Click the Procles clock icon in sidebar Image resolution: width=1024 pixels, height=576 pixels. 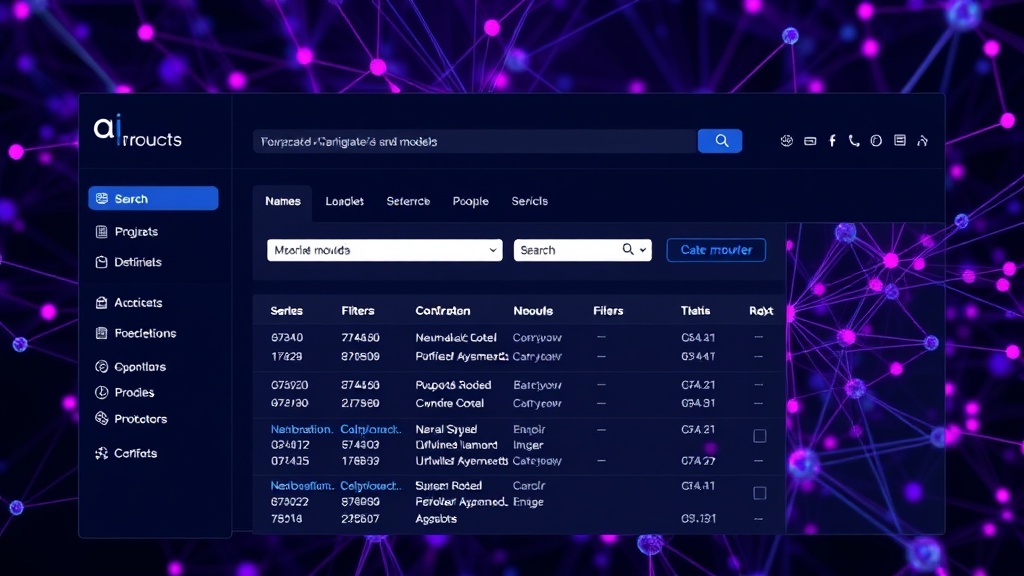coord(101,392)
